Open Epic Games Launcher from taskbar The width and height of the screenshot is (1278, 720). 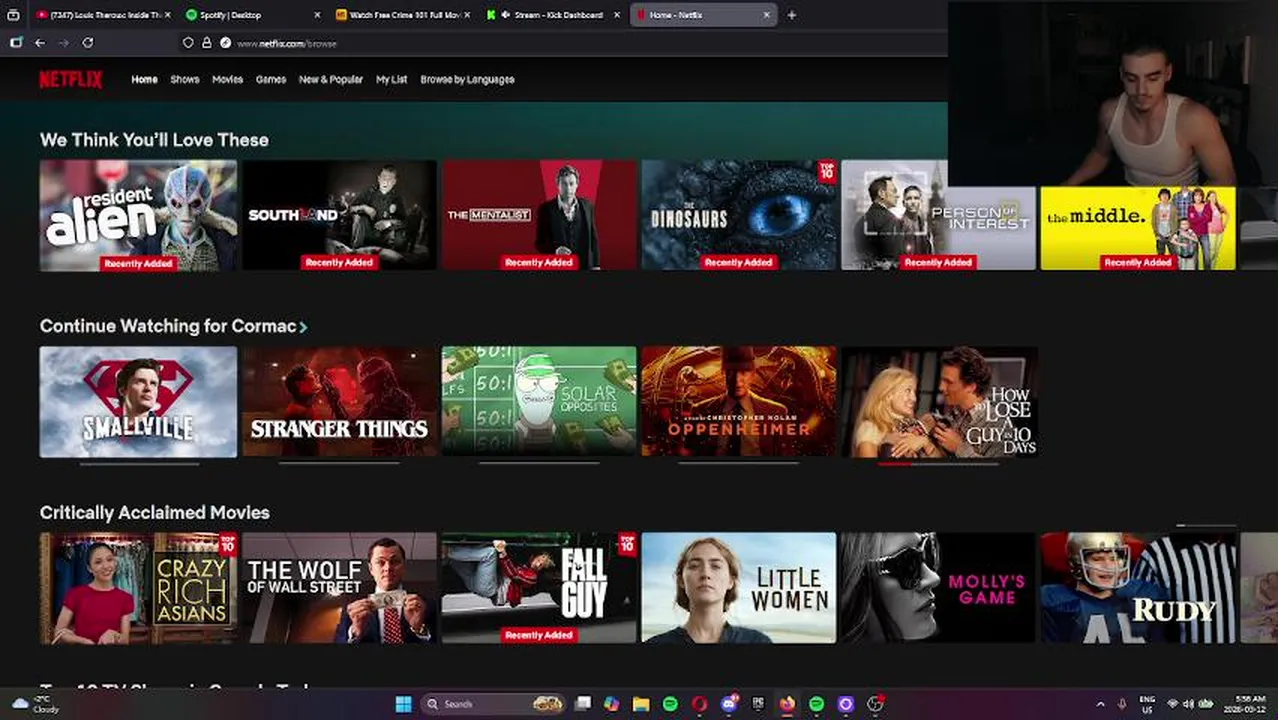[x=758, y=704]
